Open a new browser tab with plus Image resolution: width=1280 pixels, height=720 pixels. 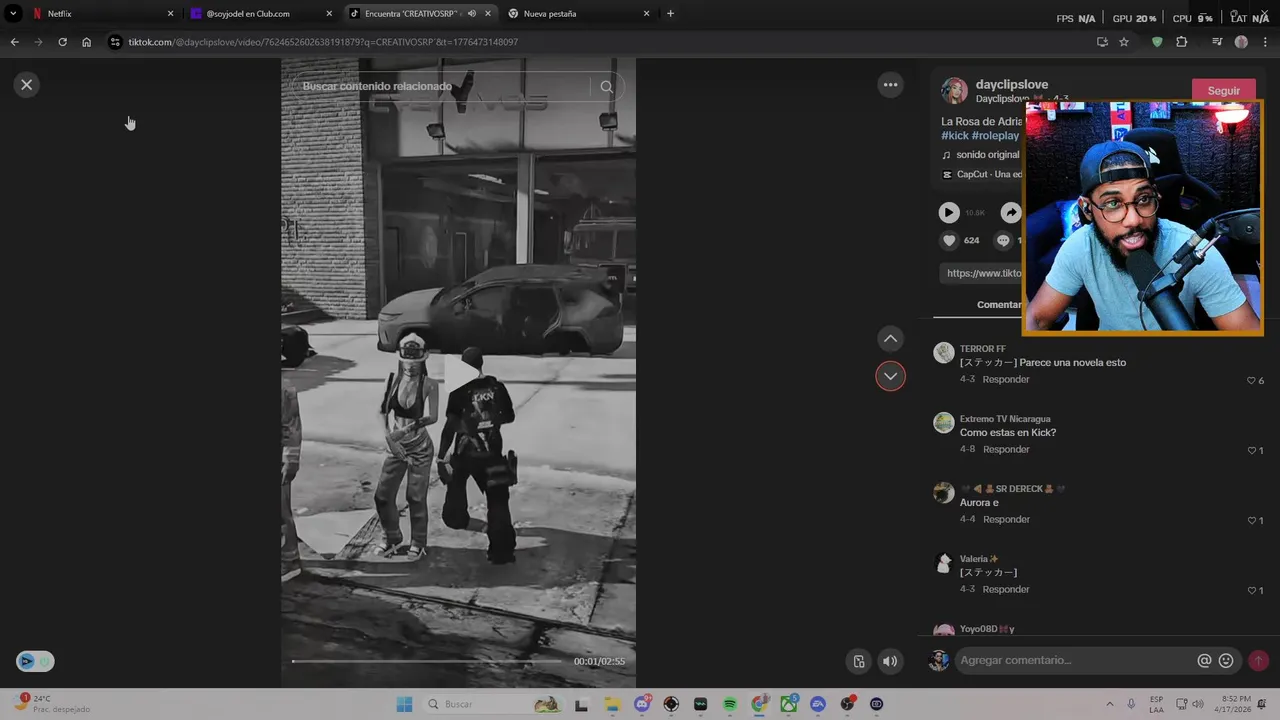click(x=670, y=14)
